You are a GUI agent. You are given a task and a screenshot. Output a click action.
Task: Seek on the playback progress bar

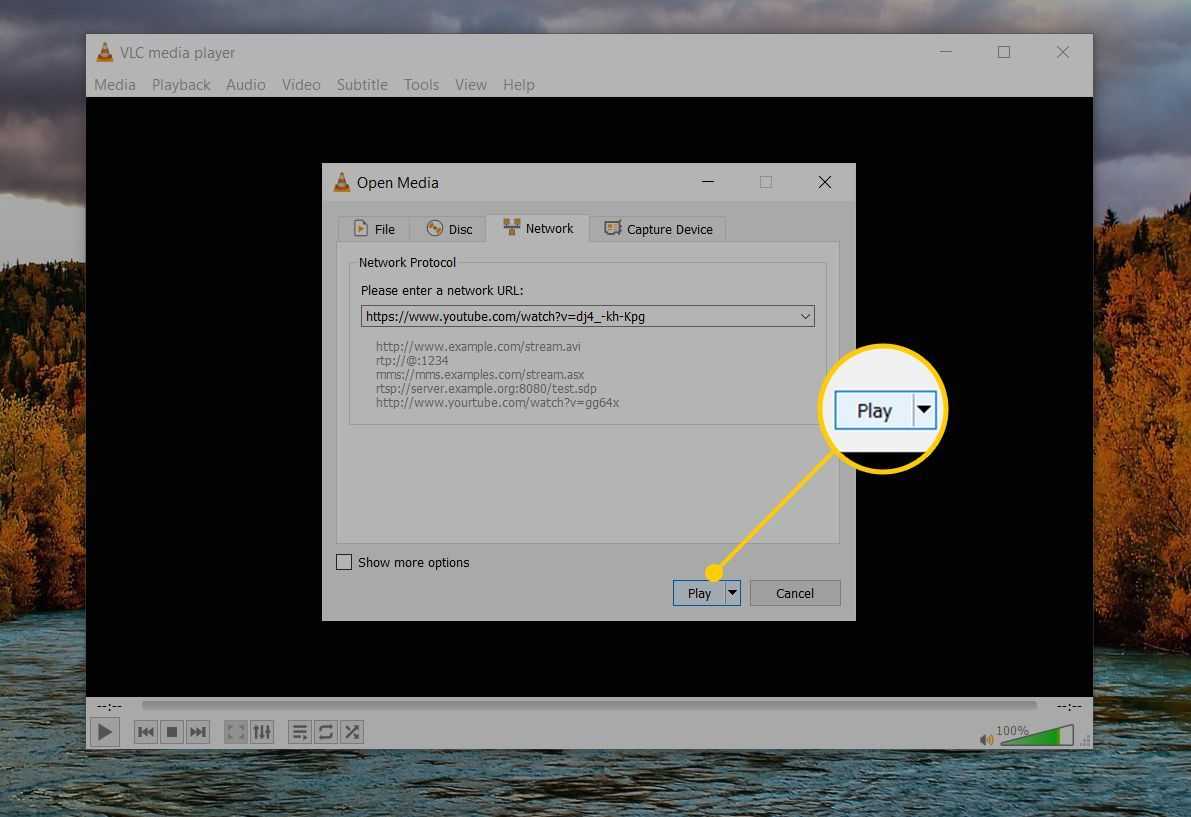(589, 706)
